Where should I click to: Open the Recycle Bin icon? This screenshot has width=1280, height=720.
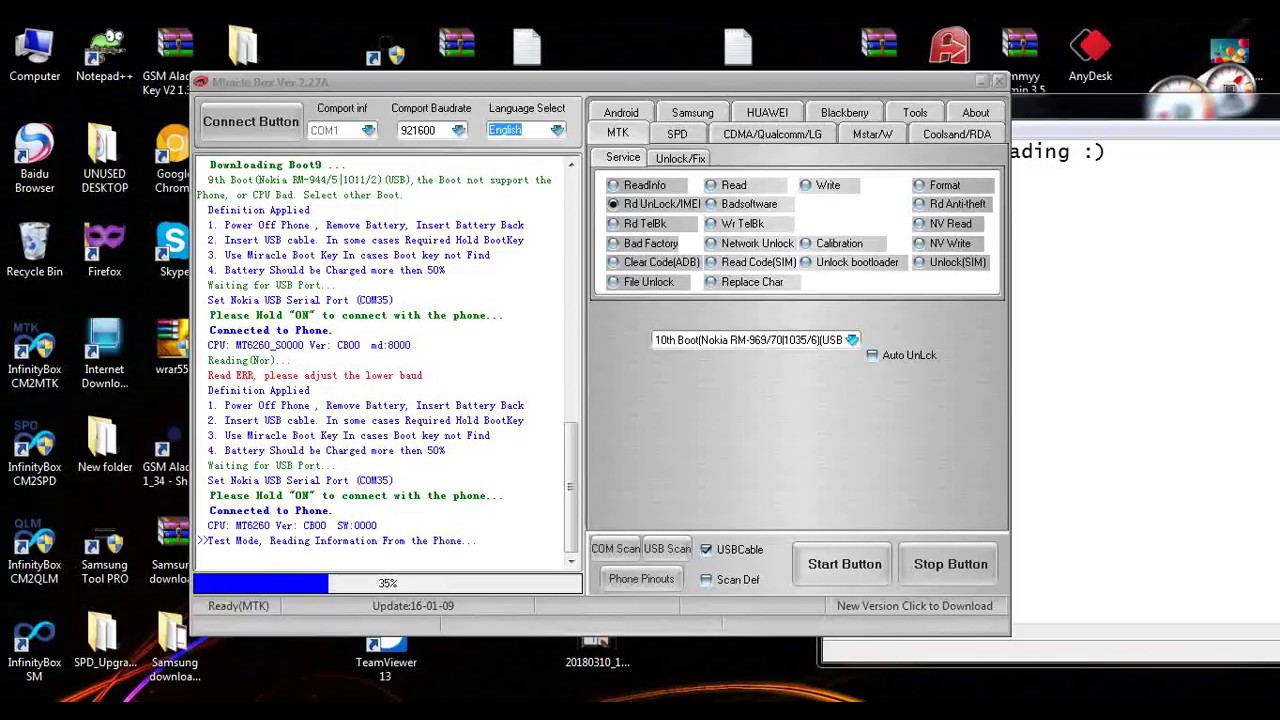click(x=35, y=250)
